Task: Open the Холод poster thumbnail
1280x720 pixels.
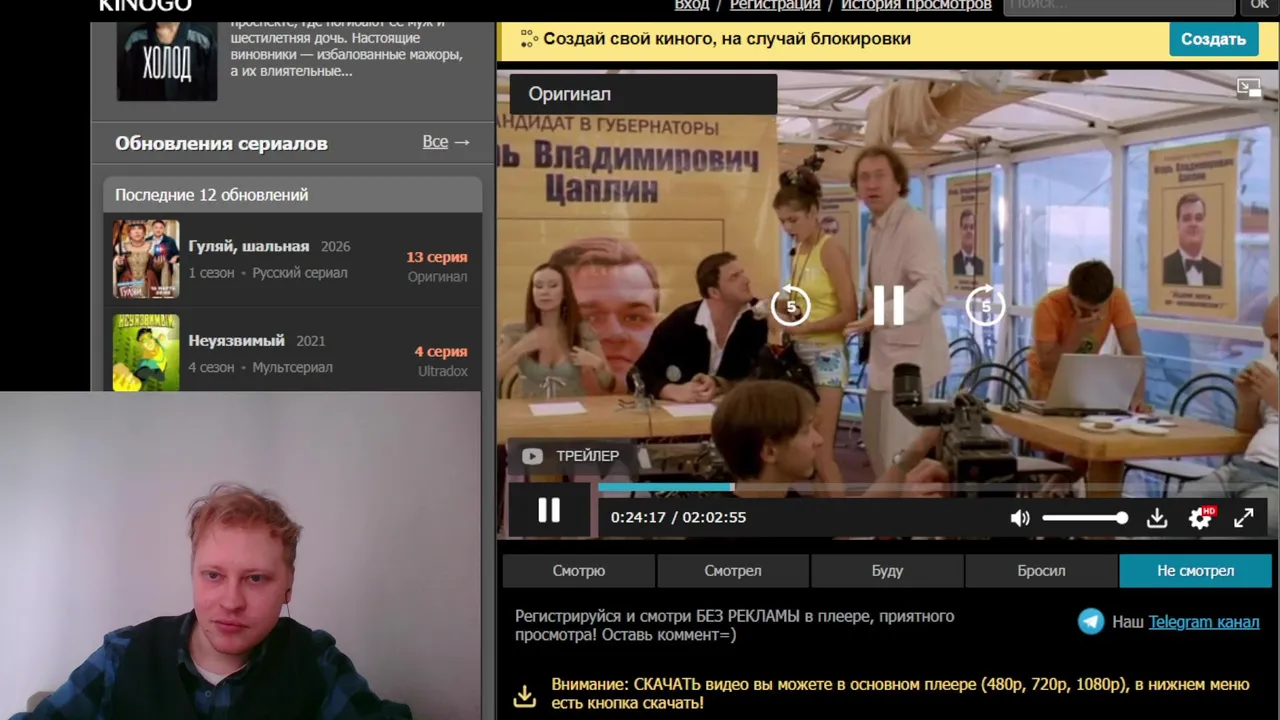Action: [166, 61]
